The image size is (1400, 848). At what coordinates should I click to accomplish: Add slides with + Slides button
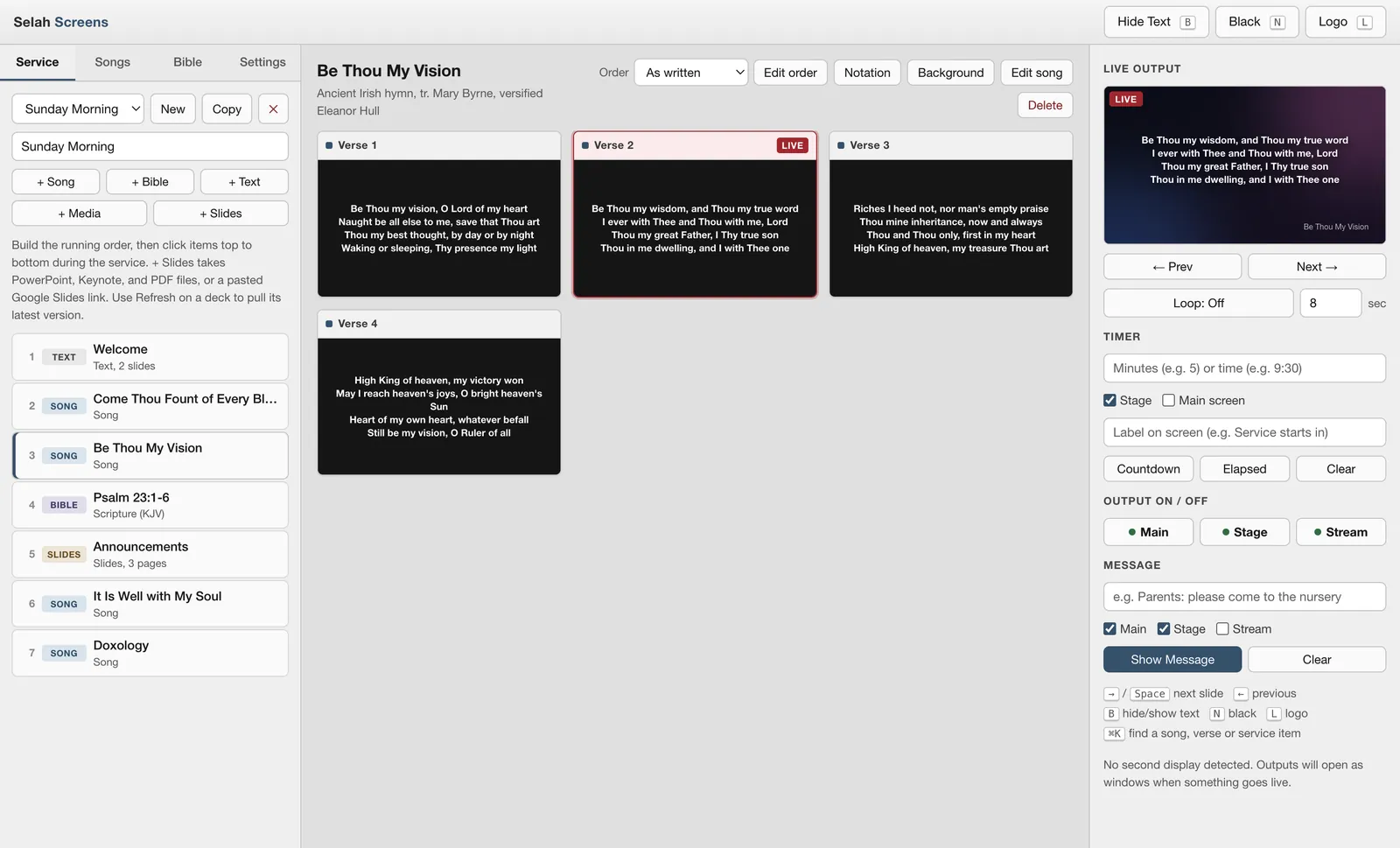click(x=220, y=214)
